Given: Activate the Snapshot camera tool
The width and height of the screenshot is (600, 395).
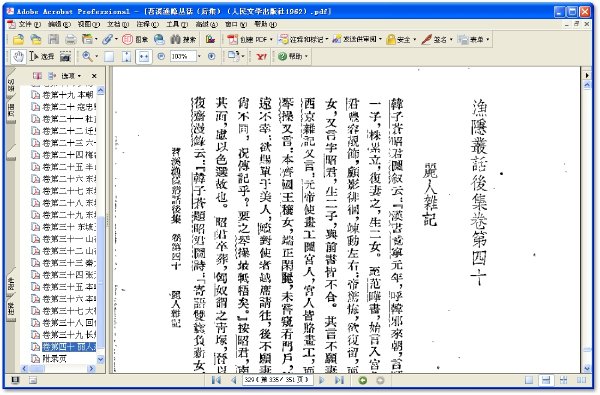Looking at the screenshot, I should pyautogui.click(x=65, y=57).
